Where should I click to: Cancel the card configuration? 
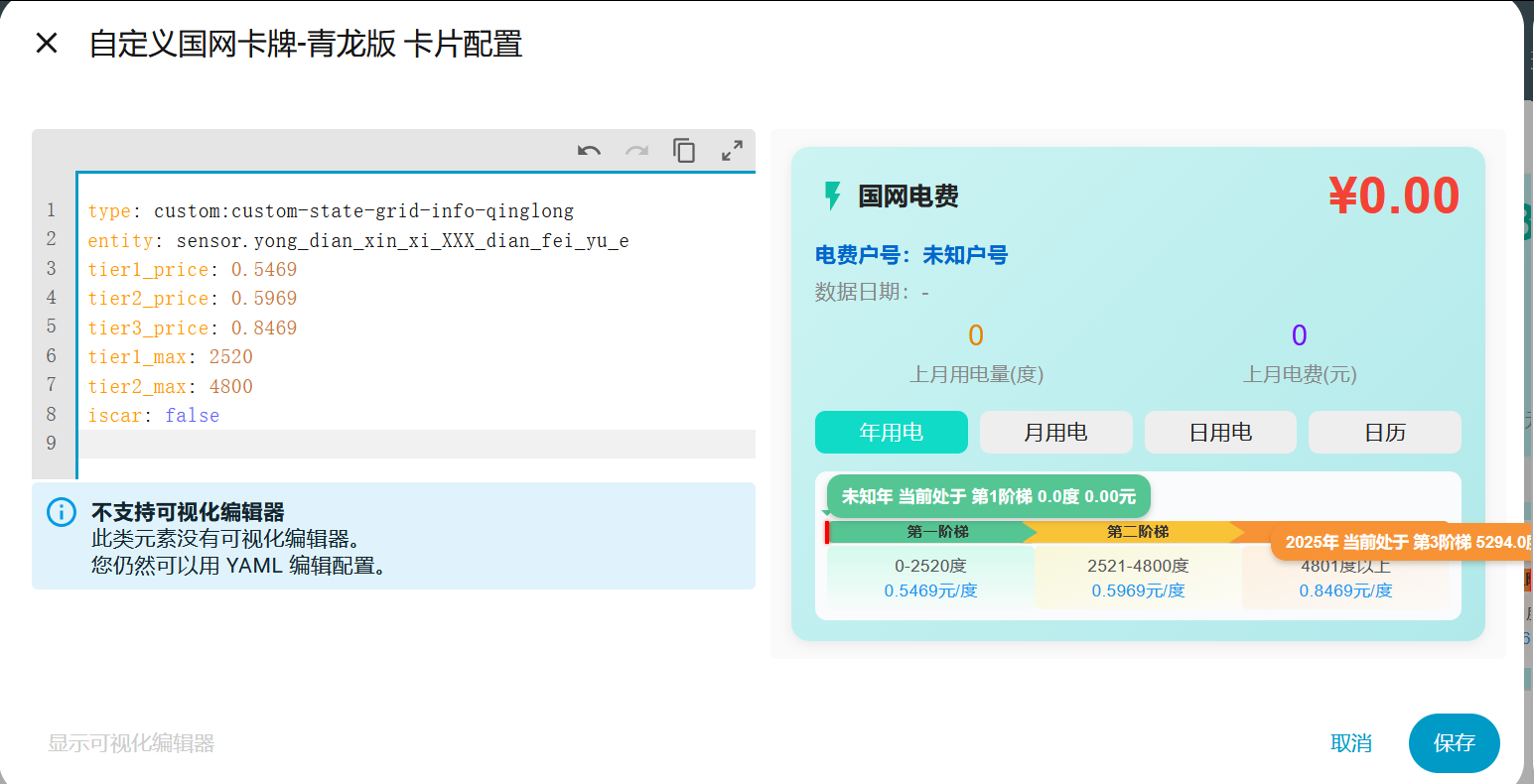[x=1351, y=743]
